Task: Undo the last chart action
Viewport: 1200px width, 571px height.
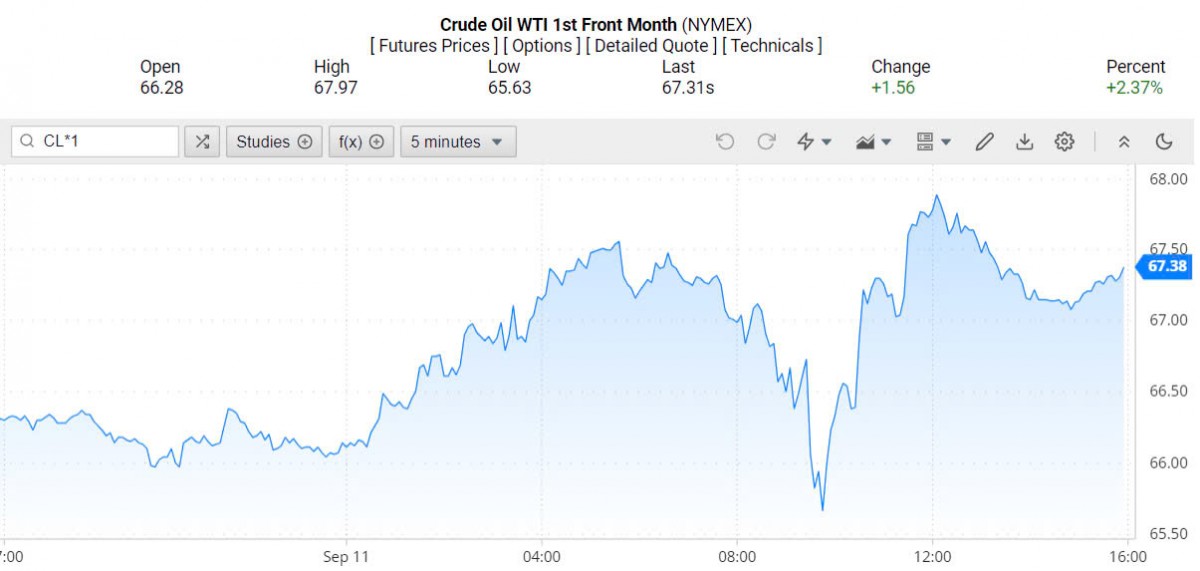Action: click(725, 142)
